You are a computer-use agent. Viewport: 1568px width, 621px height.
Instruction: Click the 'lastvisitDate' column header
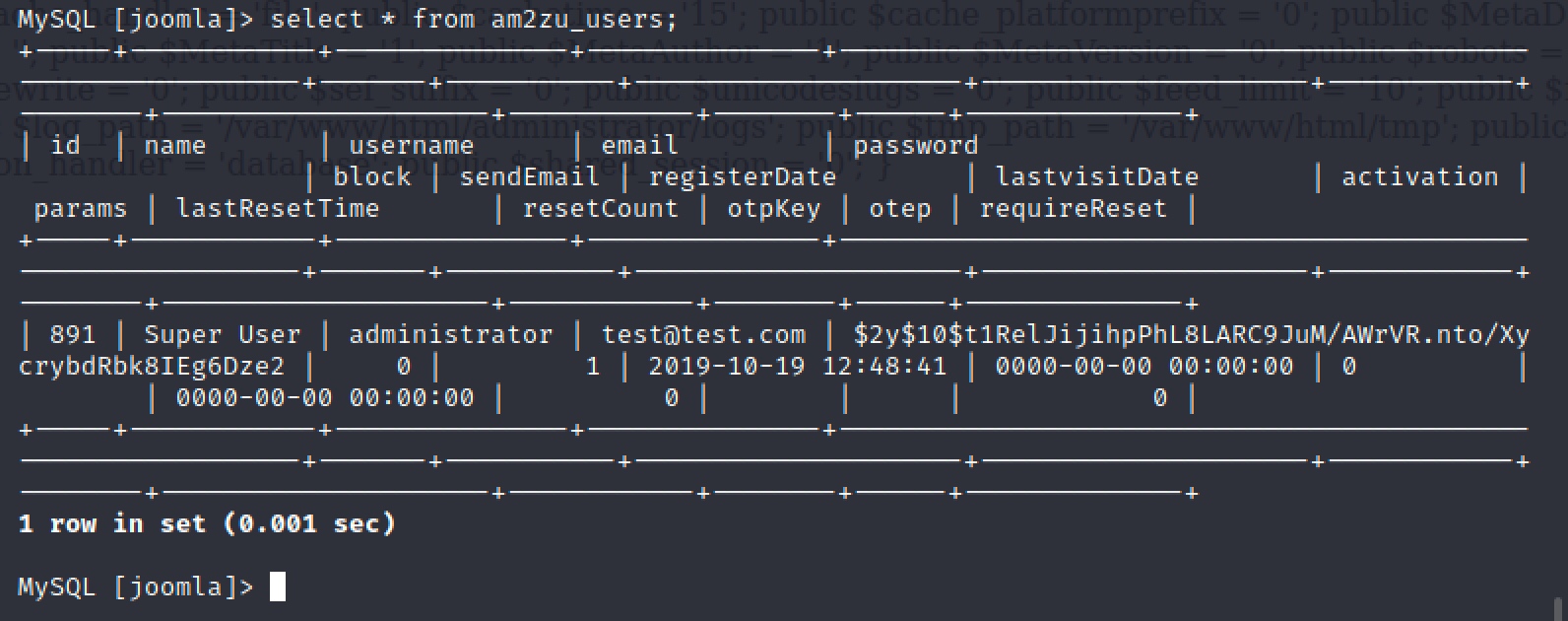pyautogui.click(x=1096, y=177)
